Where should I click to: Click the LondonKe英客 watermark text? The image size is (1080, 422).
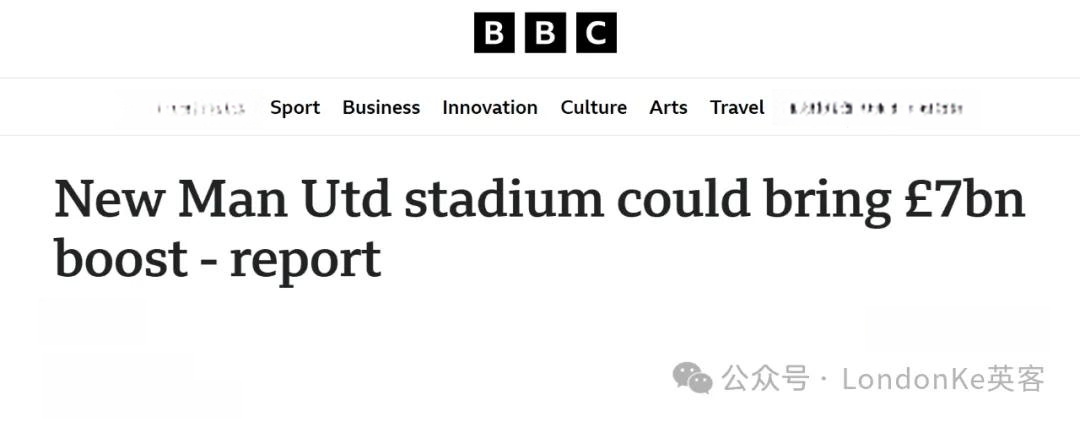pyautogui.click(x=943, y=379)
